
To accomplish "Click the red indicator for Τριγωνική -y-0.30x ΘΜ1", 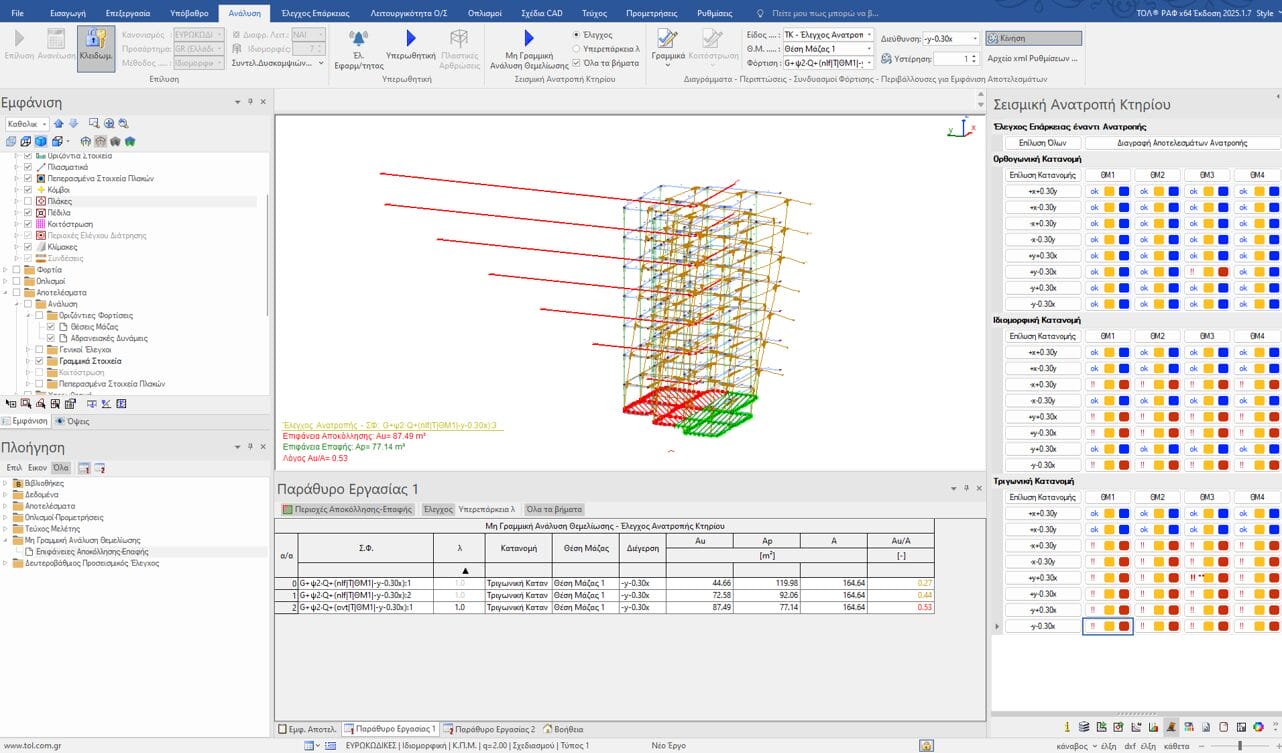I will click(x=1124, y=626).
